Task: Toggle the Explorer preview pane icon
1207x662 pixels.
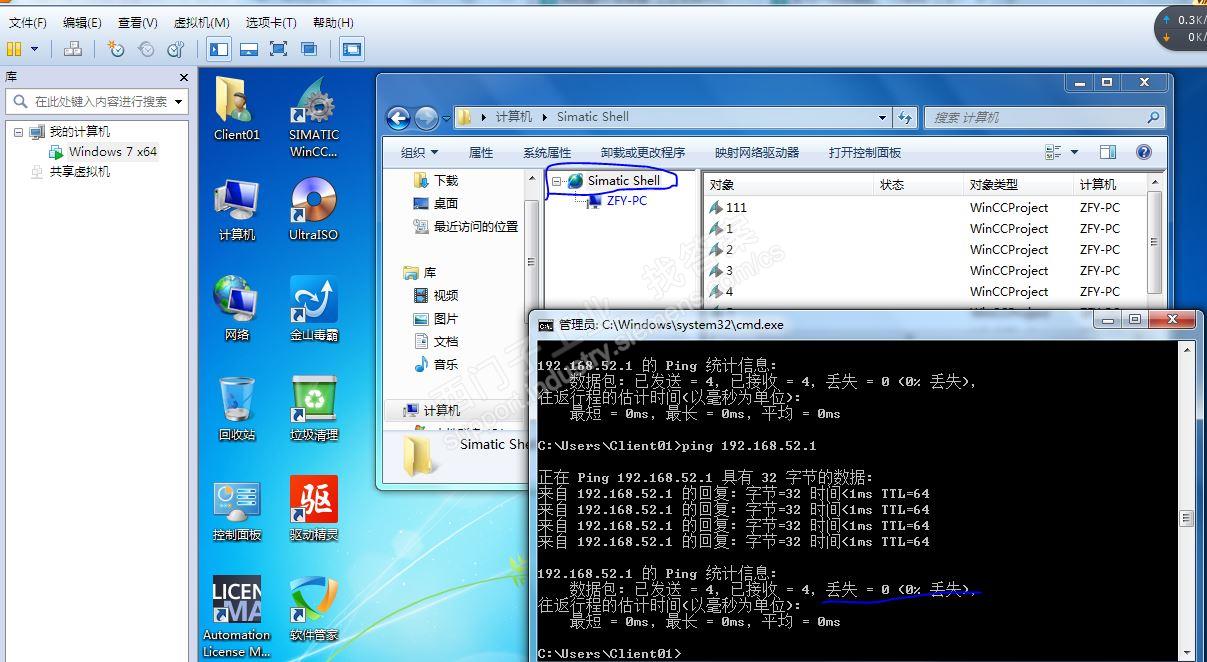Action: pos(1108,153)
